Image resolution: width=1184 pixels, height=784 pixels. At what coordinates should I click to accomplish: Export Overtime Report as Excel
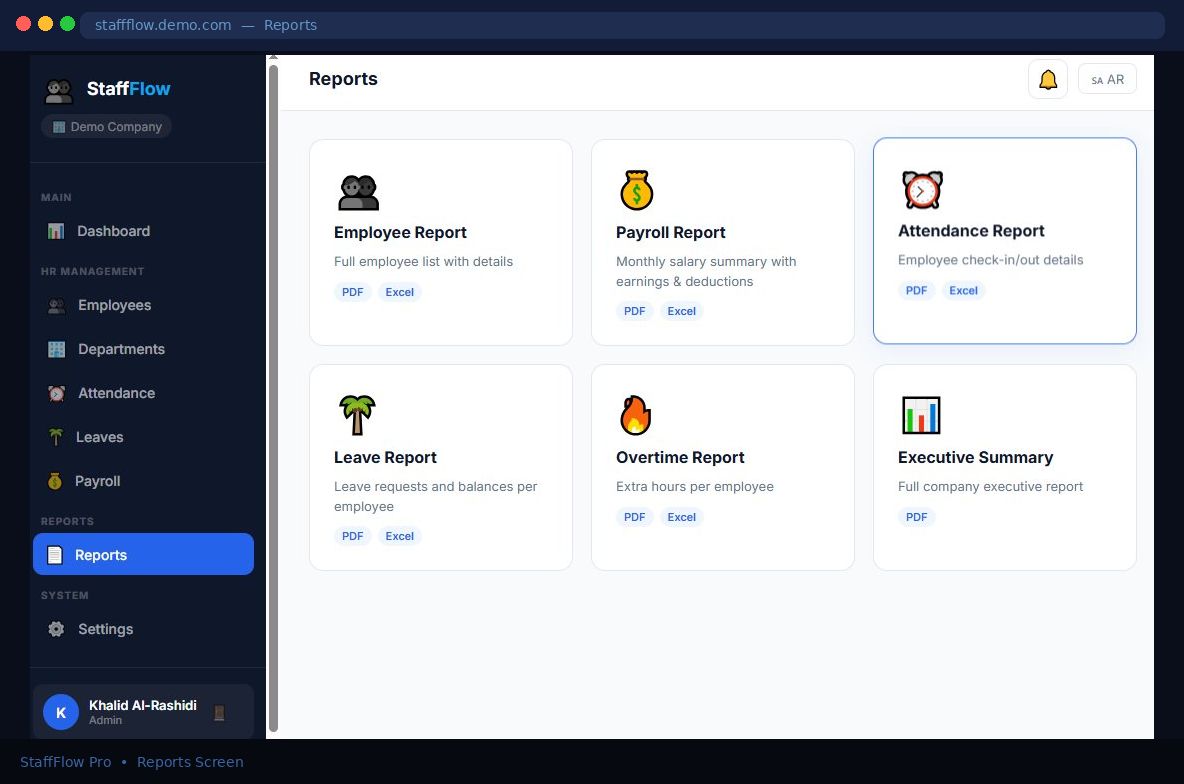click(x=681, y=517)
